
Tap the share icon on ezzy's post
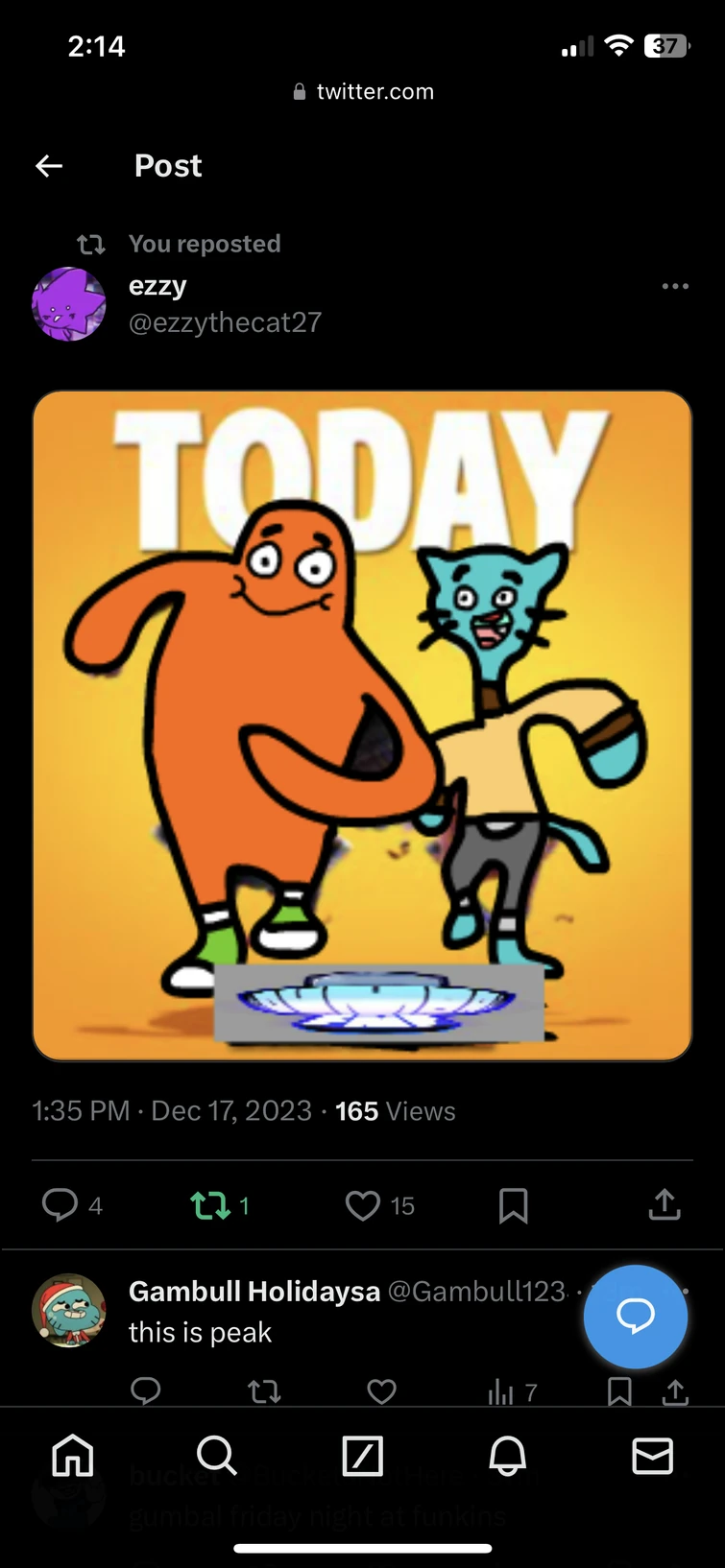[x=665, y=1204]
